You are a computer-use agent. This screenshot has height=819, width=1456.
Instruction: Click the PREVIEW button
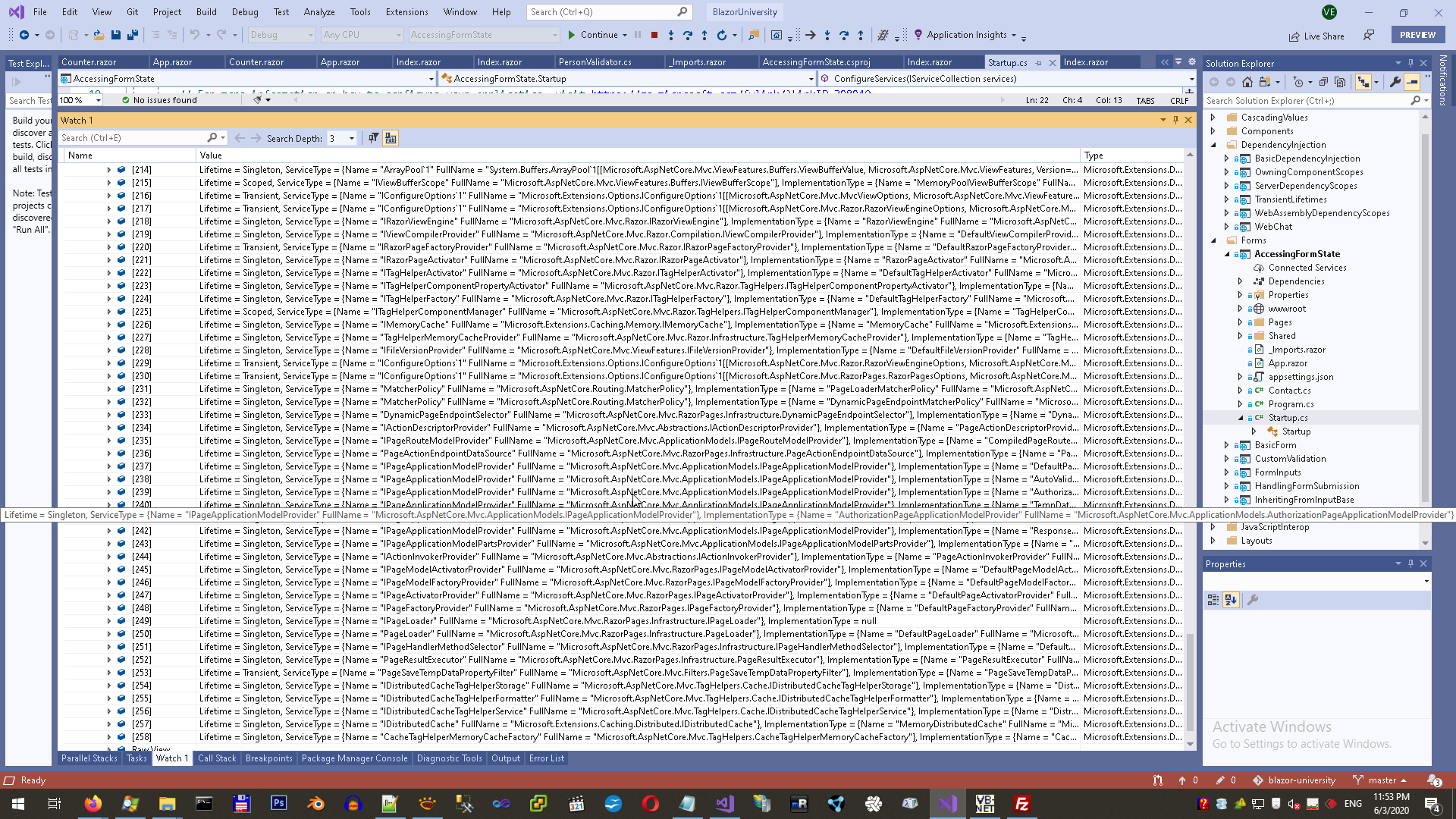point(1417,35)
